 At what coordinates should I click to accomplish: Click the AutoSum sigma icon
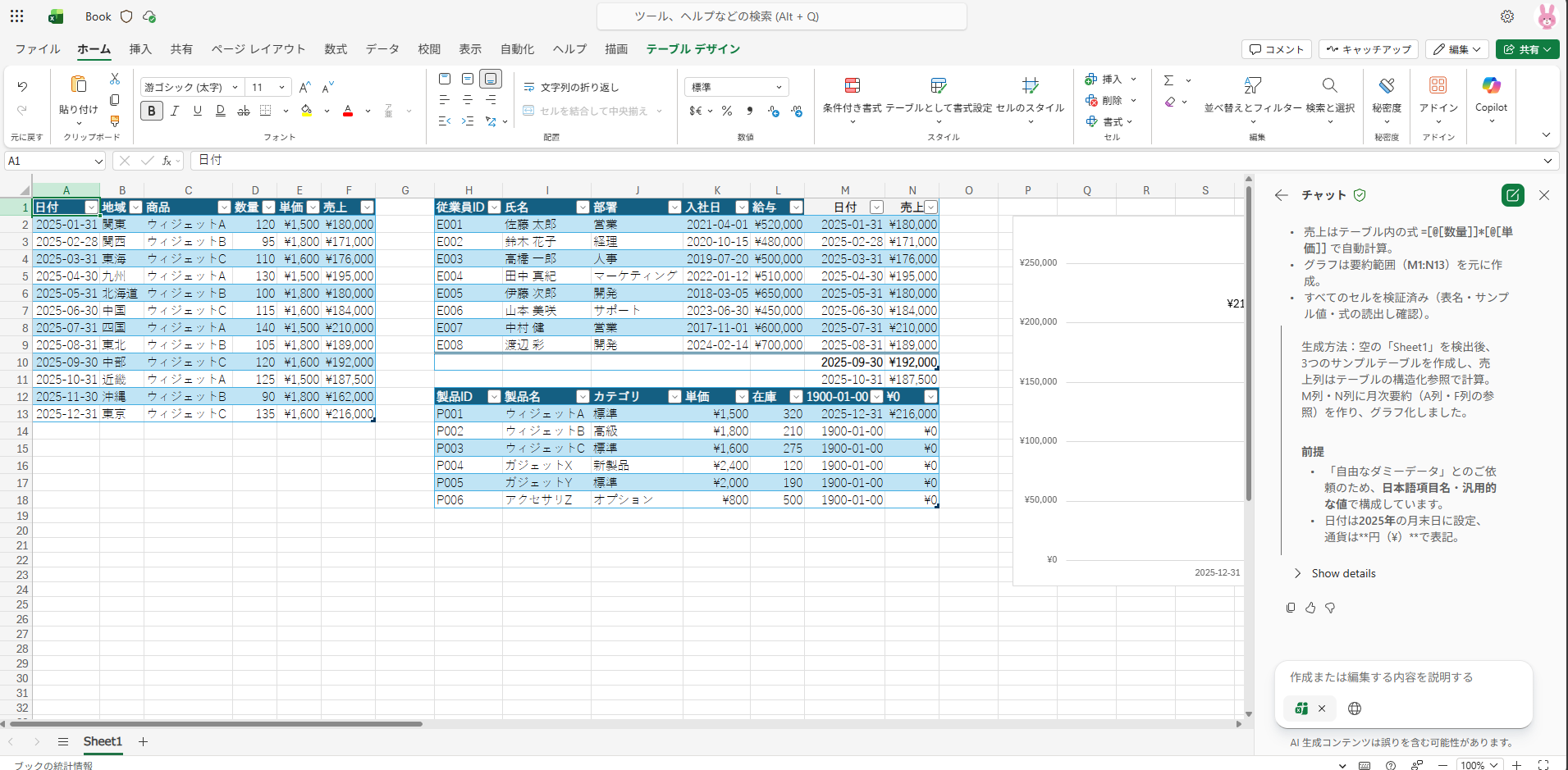1168,80
